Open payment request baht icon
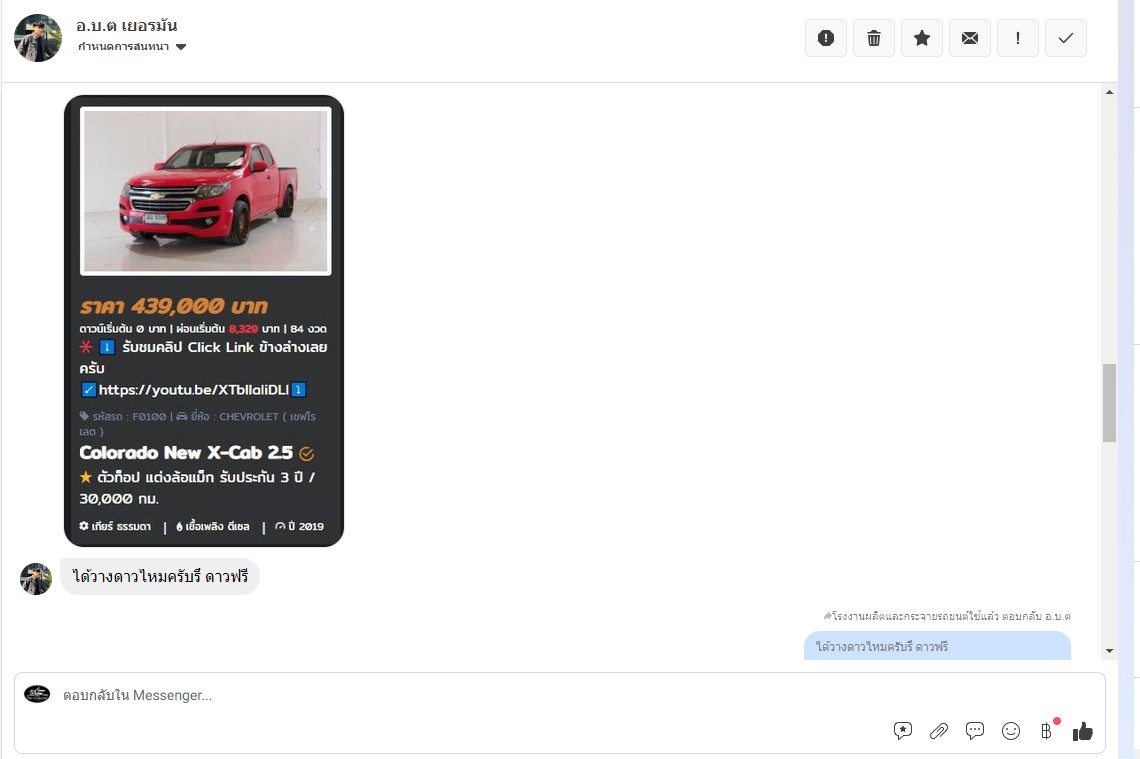 point(1046,731)
